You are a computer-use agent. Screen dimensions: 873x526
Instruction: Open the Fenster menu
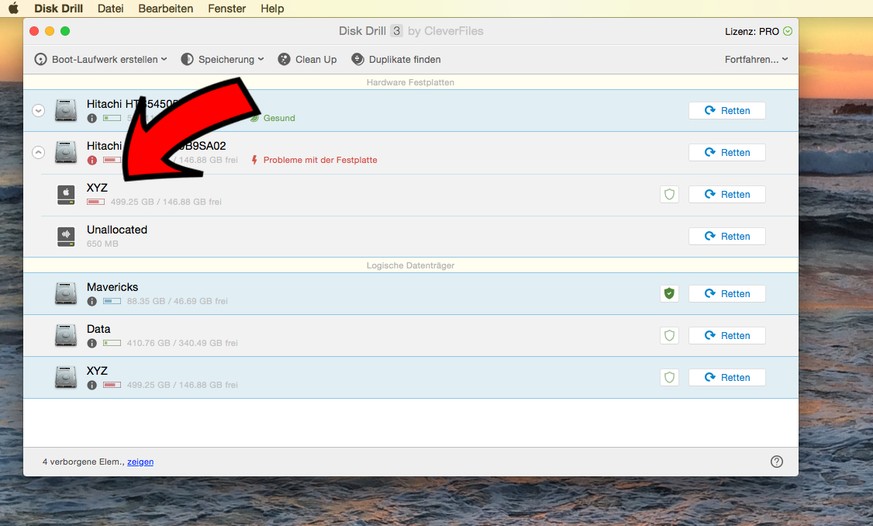point(227,8)
